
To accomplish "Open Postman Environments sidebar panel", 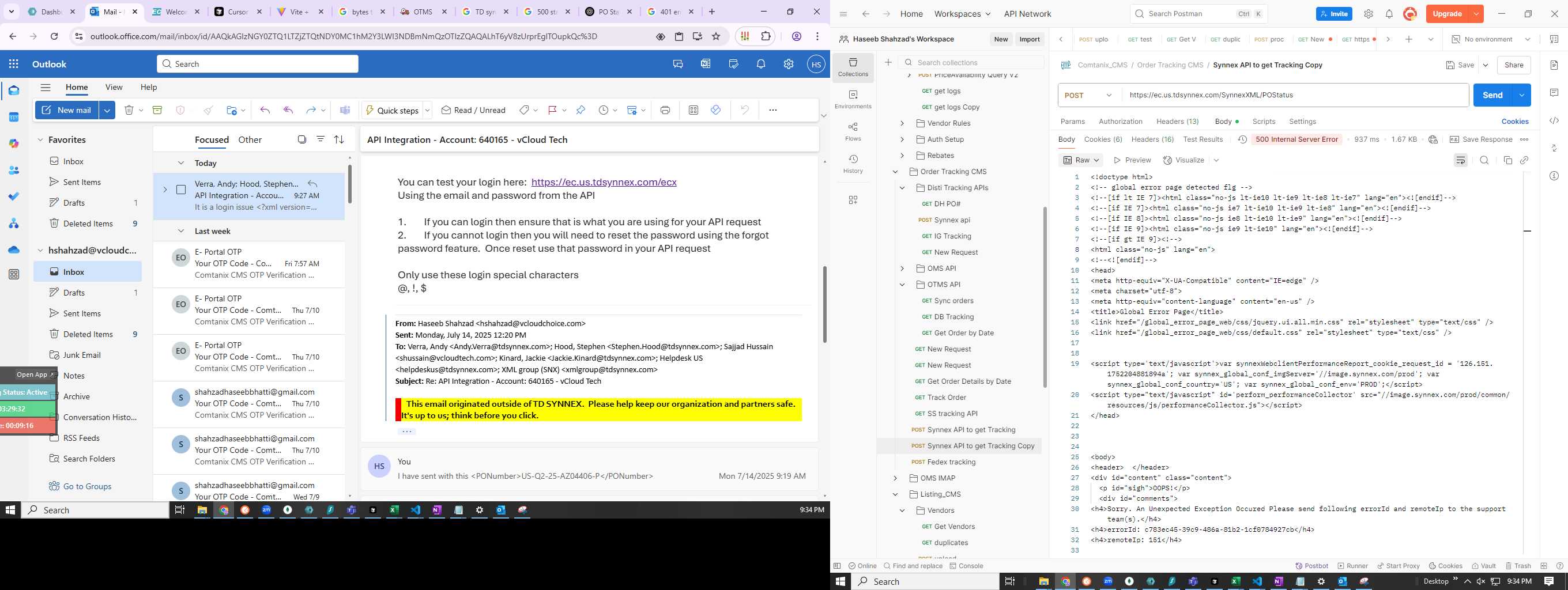I will pyautogui.click(x=853, y=100).
